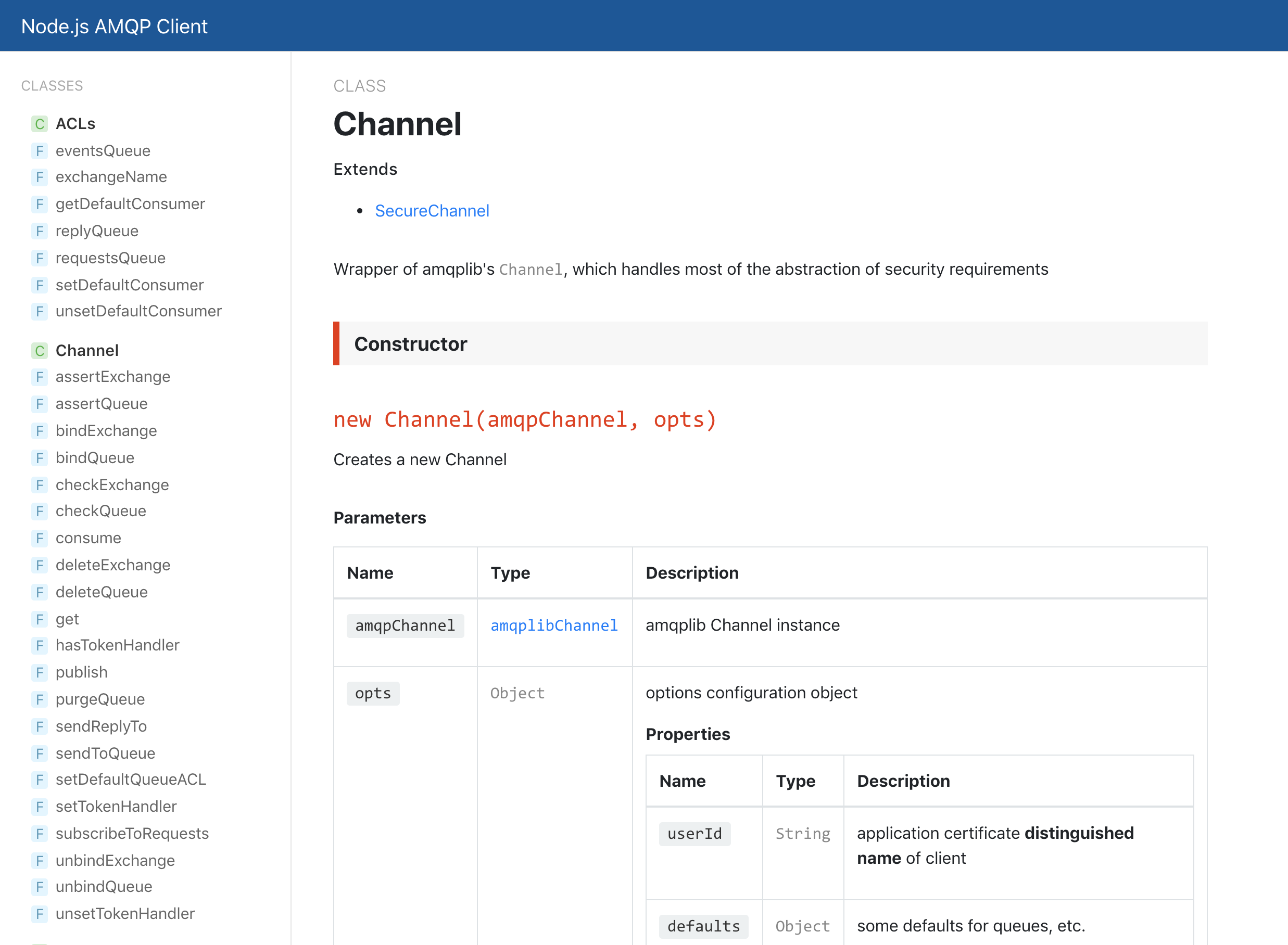Image resolution: width=1288 pixels, height=945 pixels.
Task: Navigate to sendReplyTo
Action: (x=102, y=726)
